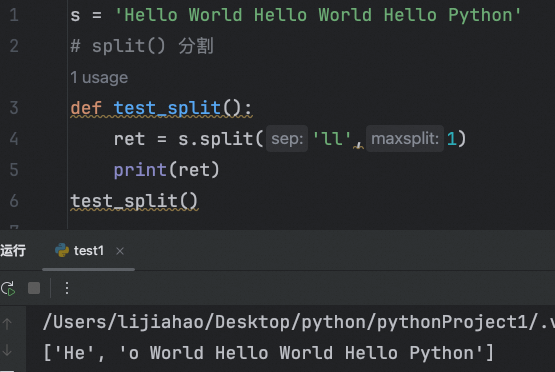Click the test_split function name in the def line

(167, 108)
